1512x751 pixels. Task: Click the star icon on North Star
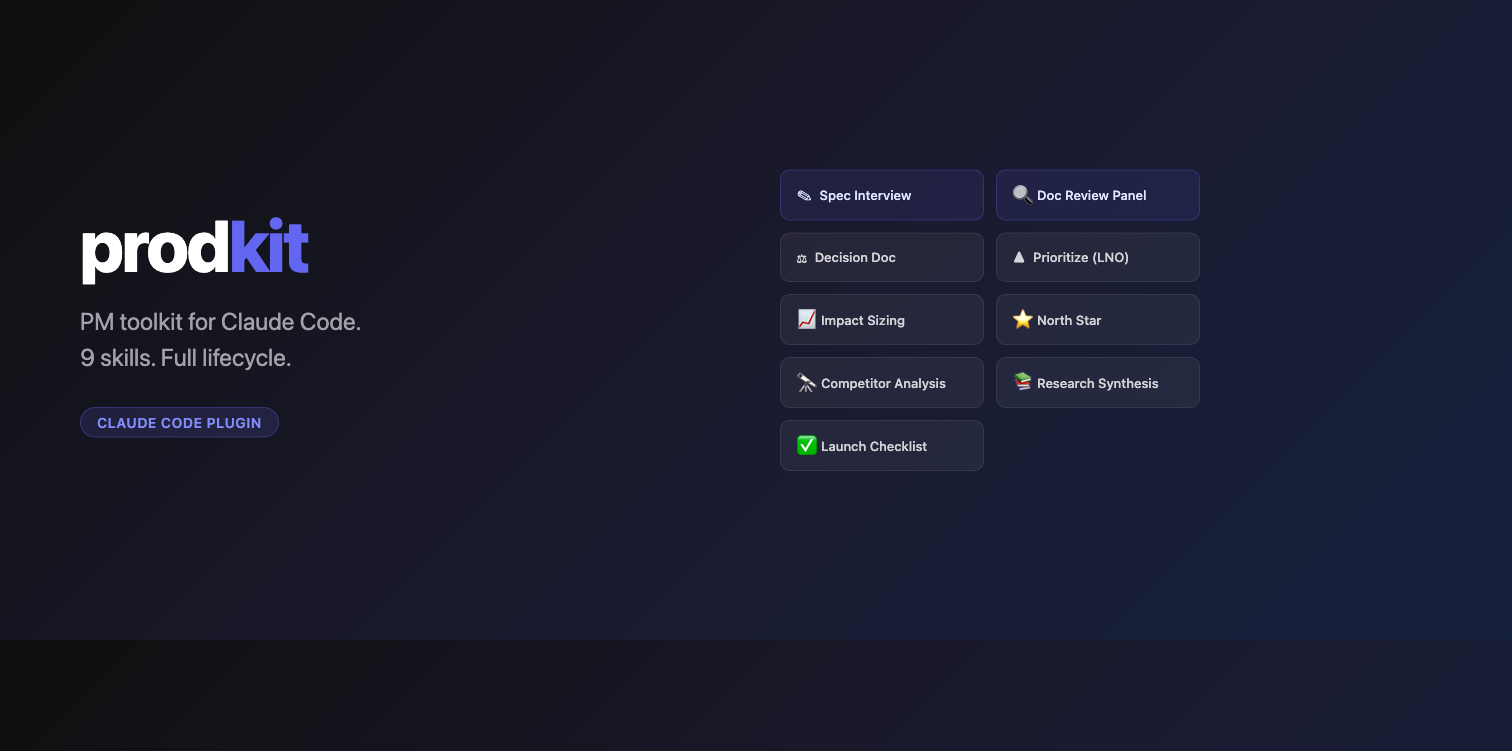tap(1022, 320)
